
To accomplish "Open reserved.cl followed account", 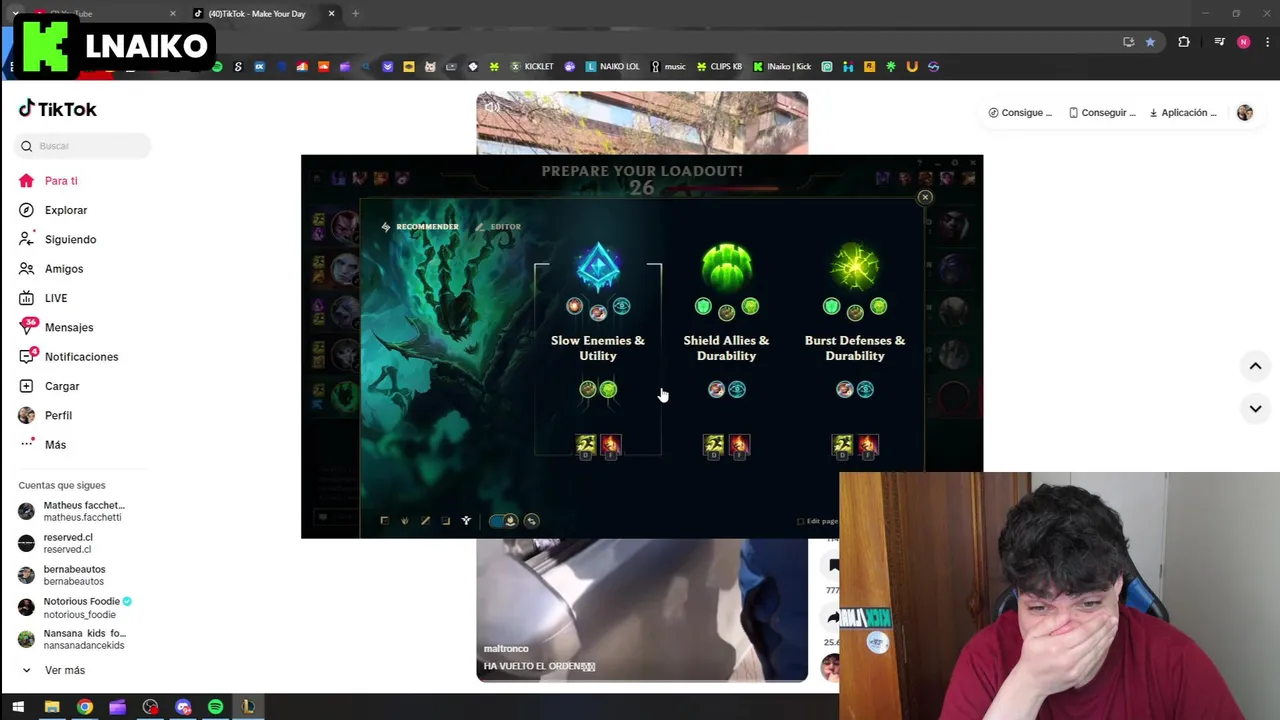I will [56, 543].
